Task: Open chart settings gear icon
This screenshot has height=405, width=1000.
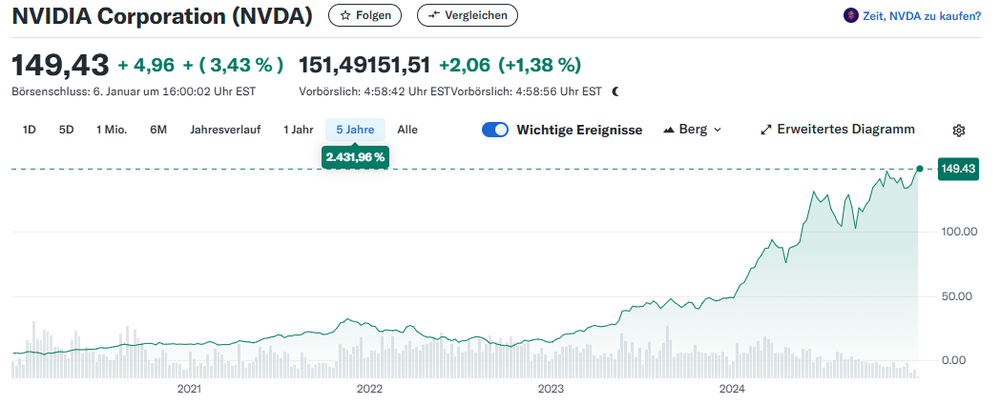Action: [x=958, y=130]
